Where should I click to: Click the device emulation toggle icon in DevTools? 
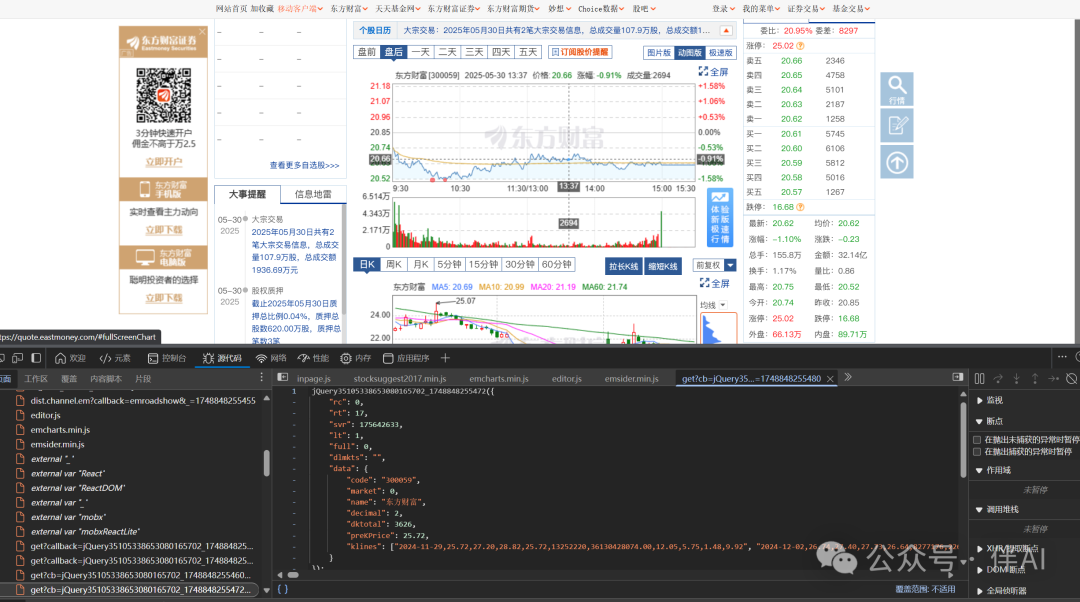[x=18, y=358]
